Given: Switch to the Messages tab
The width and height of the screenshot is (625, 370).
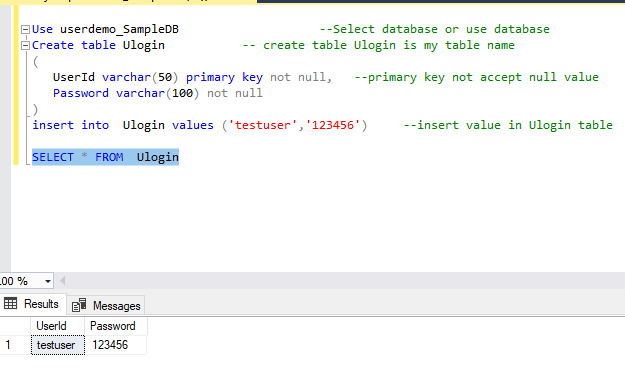Looking at the screenshot, I should click(x=106, y=305).
